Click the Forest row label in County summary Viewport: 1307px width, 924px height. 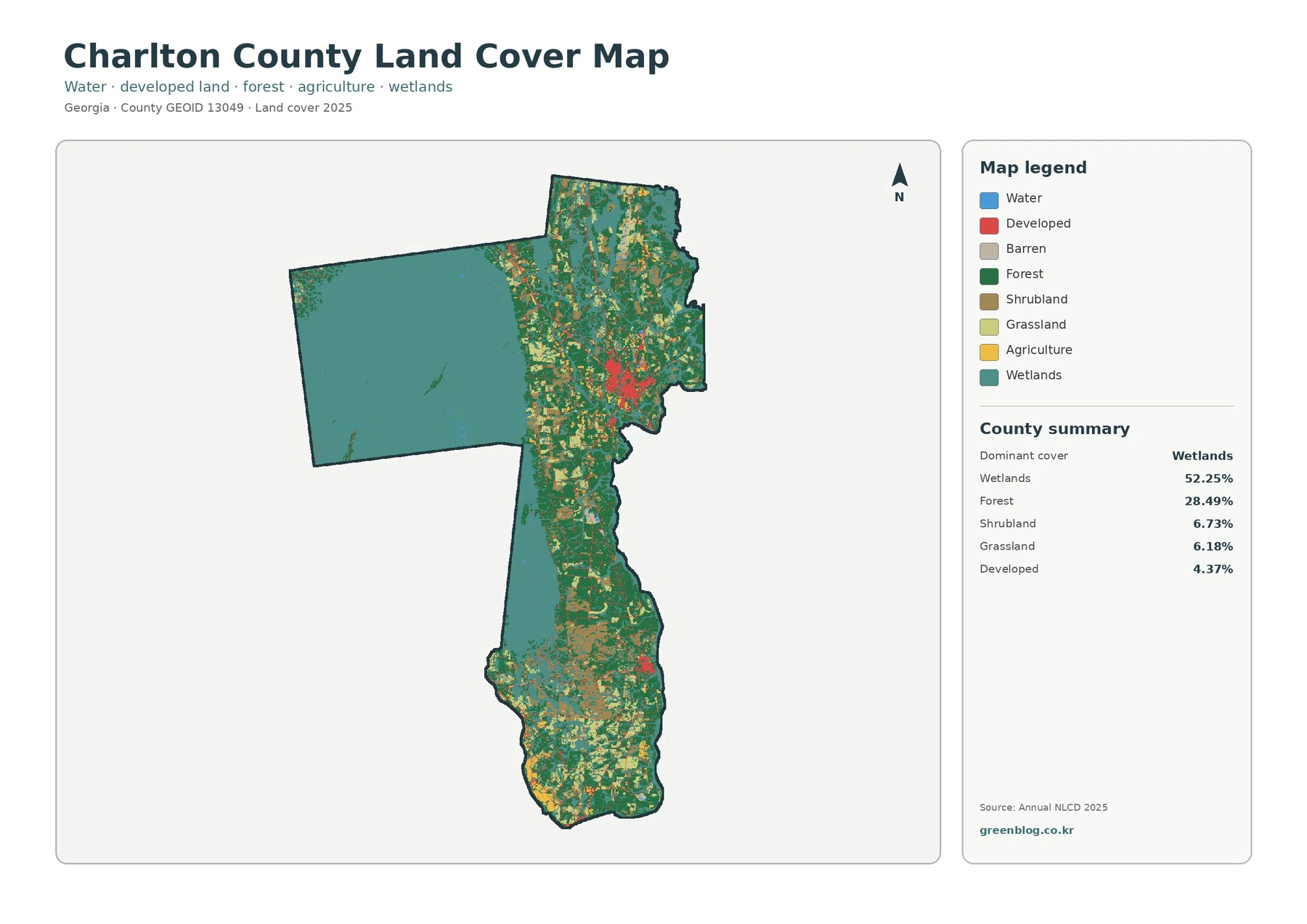click(x=996, y=501)
